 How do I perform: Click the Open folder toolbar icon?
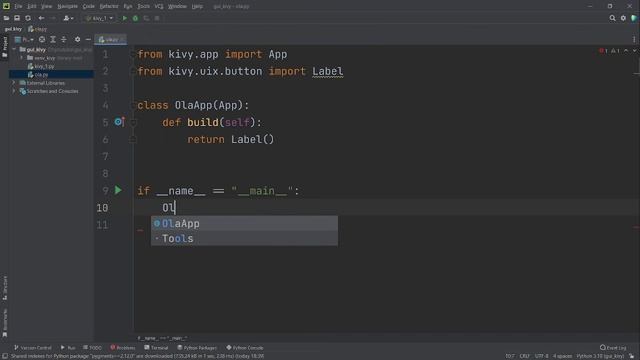click(x=6, y=18)
